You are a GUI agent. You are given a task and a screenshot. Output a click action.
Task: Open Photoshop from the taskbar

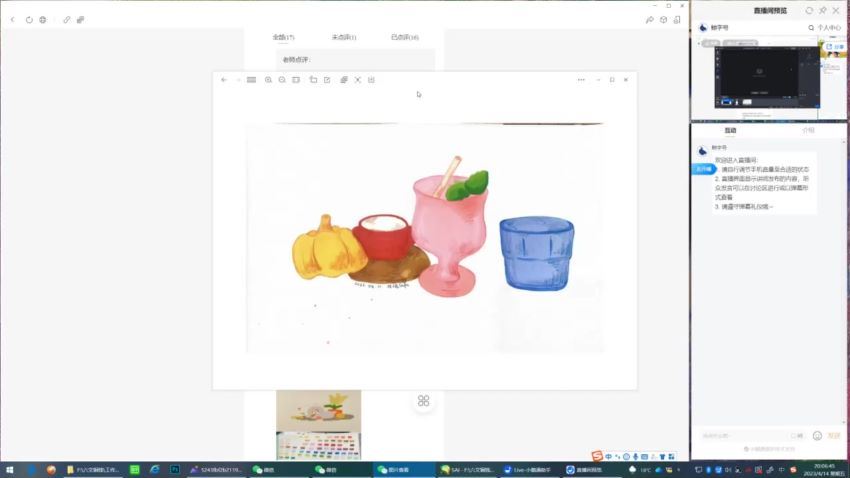(x=175, y=470)
